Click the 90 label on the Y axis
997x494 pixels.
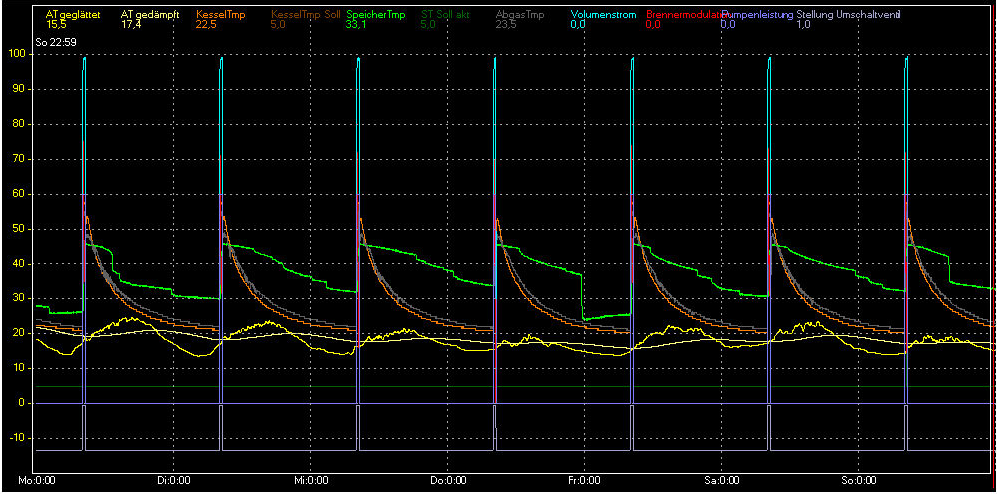pos(17,89)
